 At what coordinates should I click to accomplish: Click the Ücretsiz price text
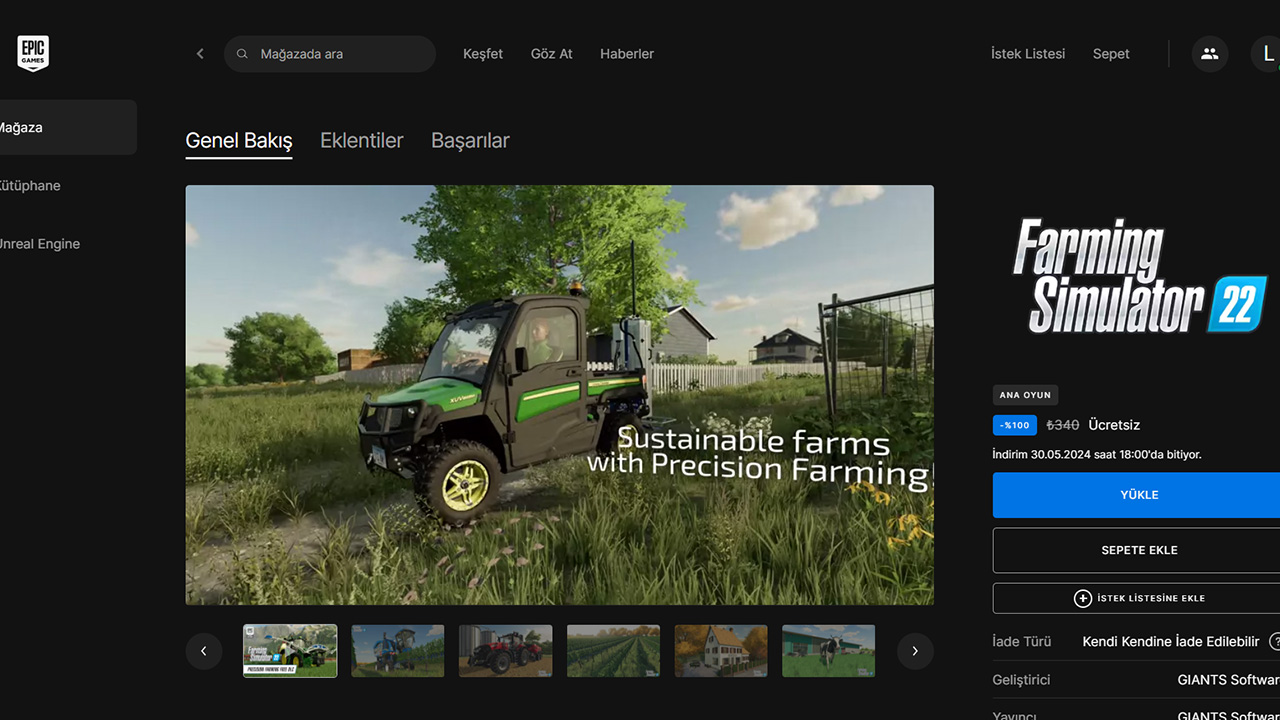tap(1114, 425)
